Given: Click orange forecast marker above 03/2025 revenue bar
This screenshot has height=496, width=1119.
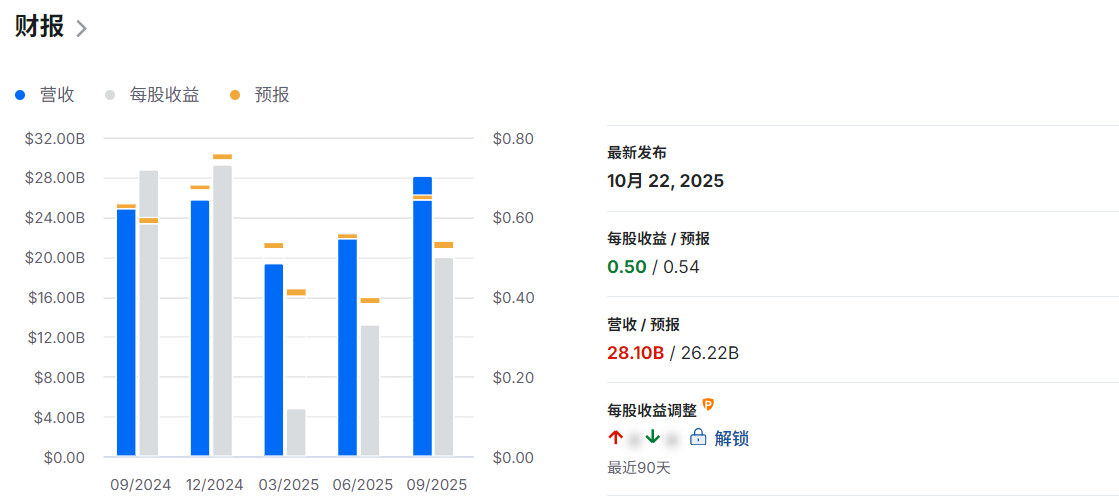Looking at the screenshot, I should [273, 245].
